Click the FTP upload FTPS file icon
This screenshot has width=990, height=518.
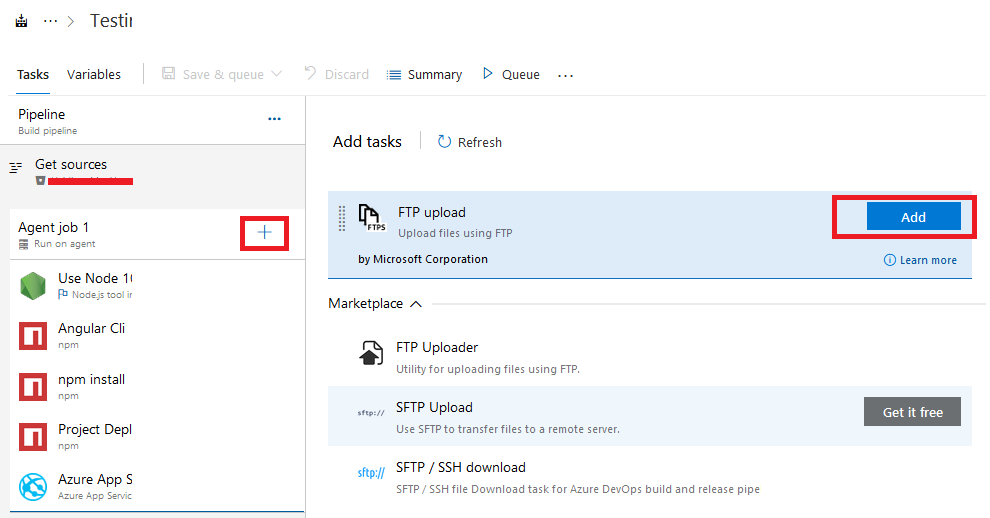coord(372,218)
